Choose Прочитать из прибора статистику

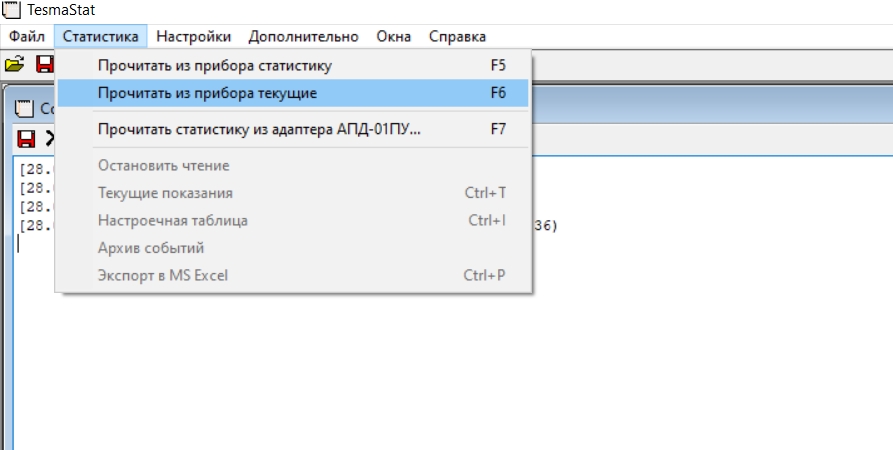click(293, 66)
